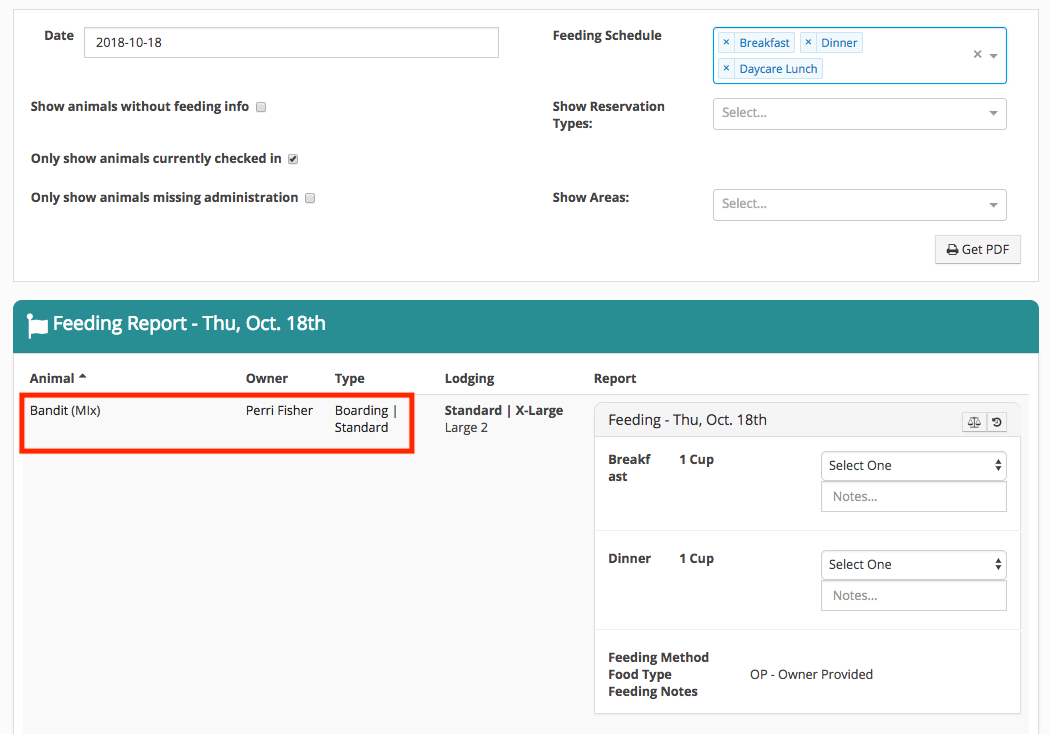Click the Breakfast Notes field
The width and height of the screenshot is (1049, 734).
tap(914, 496)
